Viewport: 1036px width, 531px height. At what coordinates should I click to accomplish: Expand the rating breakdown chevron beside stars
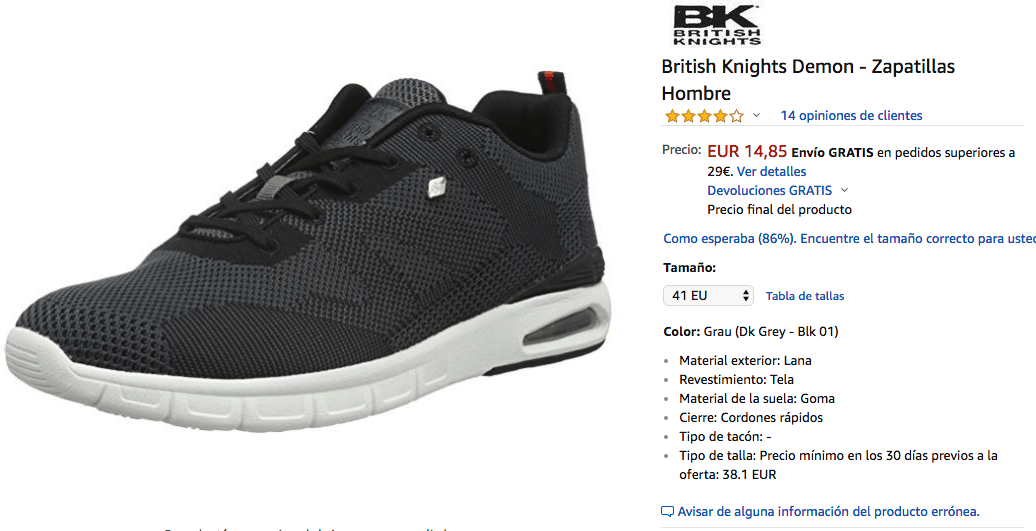point(757,116)
